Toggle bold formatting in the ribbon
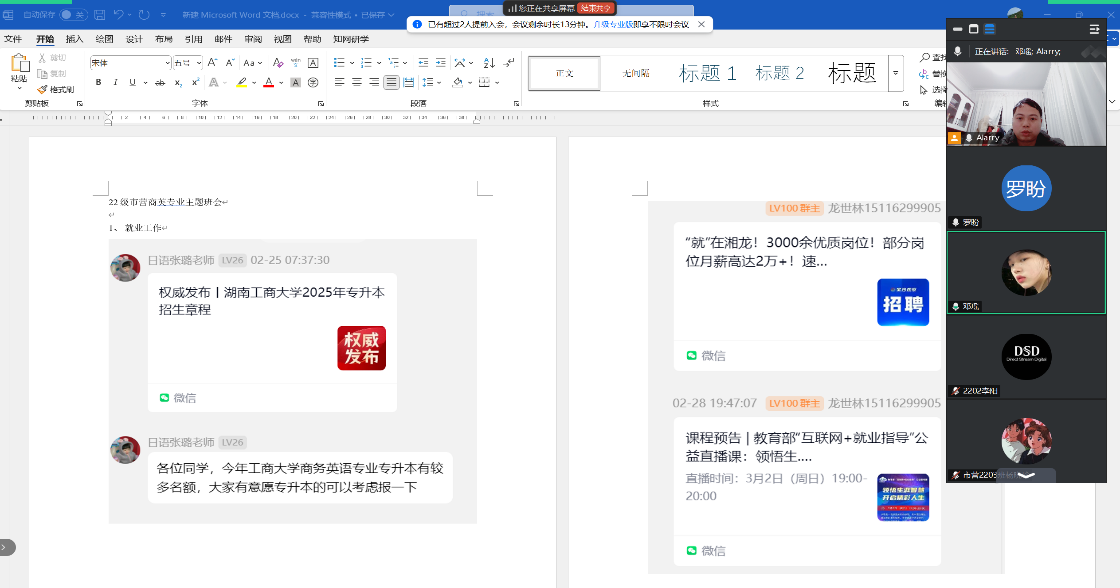Screen dimensions: 1120x588 (98, 82)
